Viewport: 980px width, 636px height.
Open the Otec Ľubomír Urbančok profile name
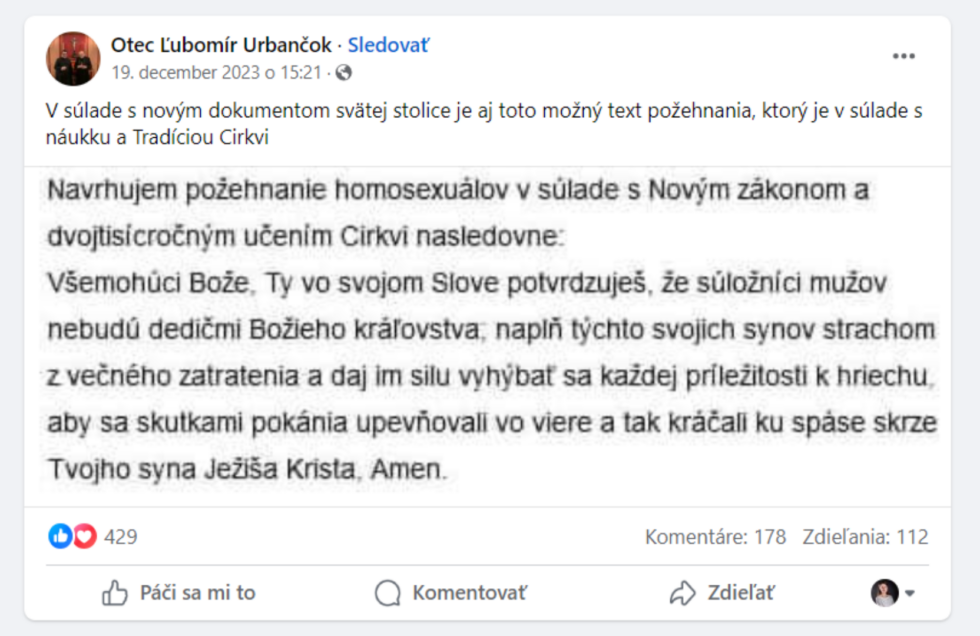click(x=221, y=45)
